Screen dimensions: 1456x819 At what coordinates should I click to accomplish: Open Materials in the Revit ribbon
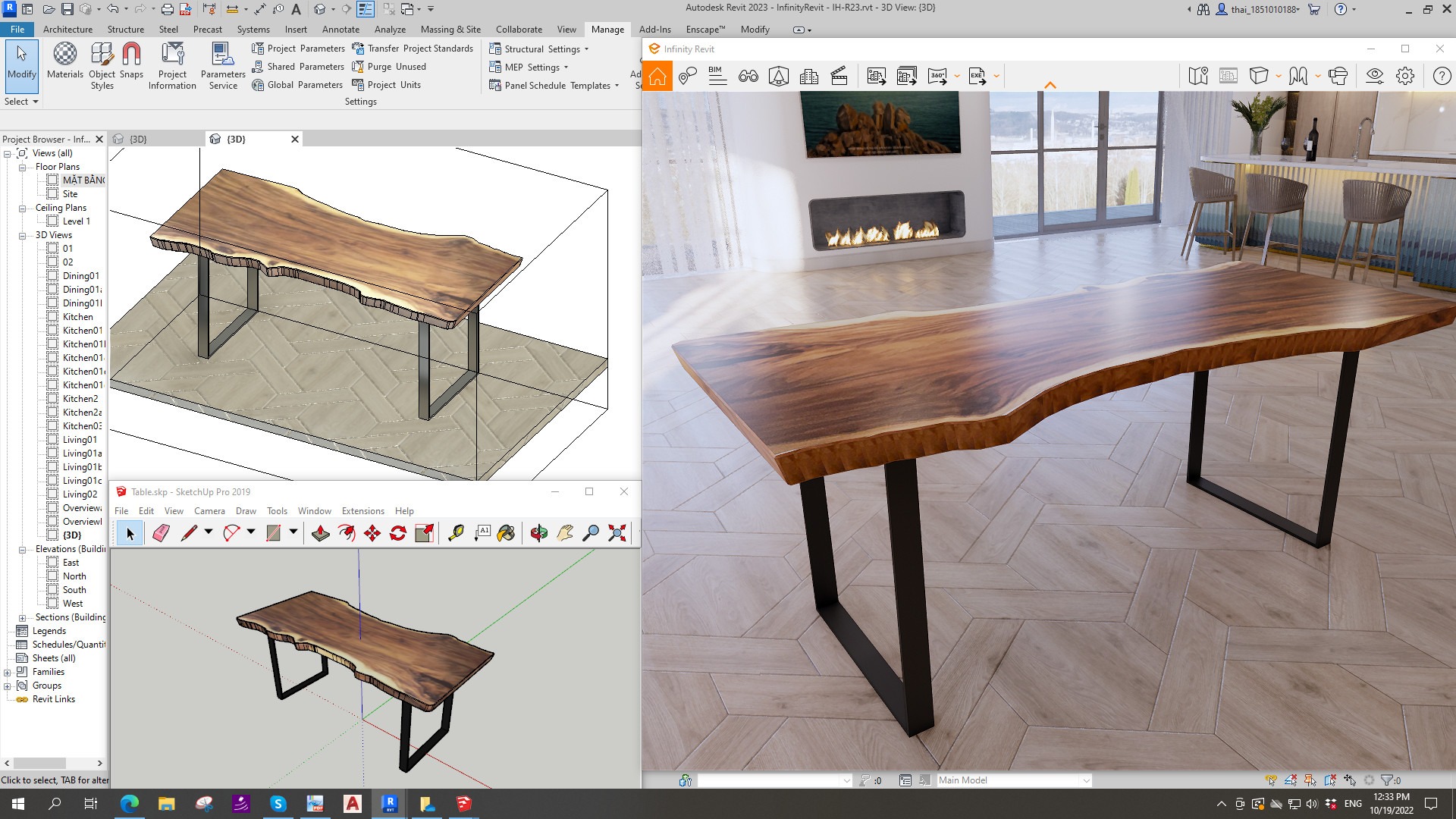coord(65,61)
